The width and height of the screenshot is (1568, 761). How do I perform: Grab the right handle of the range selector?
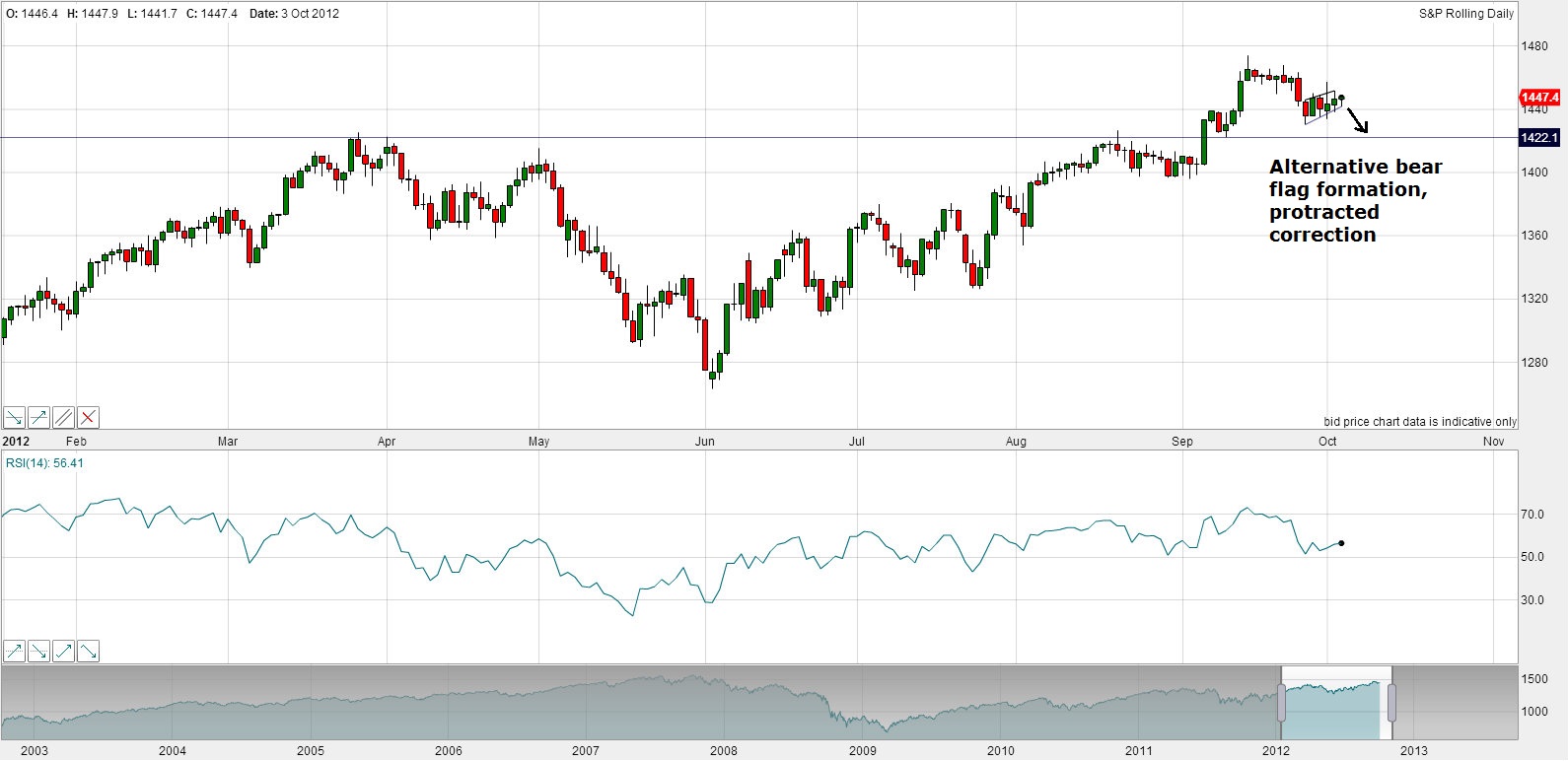click(1391, 702)
